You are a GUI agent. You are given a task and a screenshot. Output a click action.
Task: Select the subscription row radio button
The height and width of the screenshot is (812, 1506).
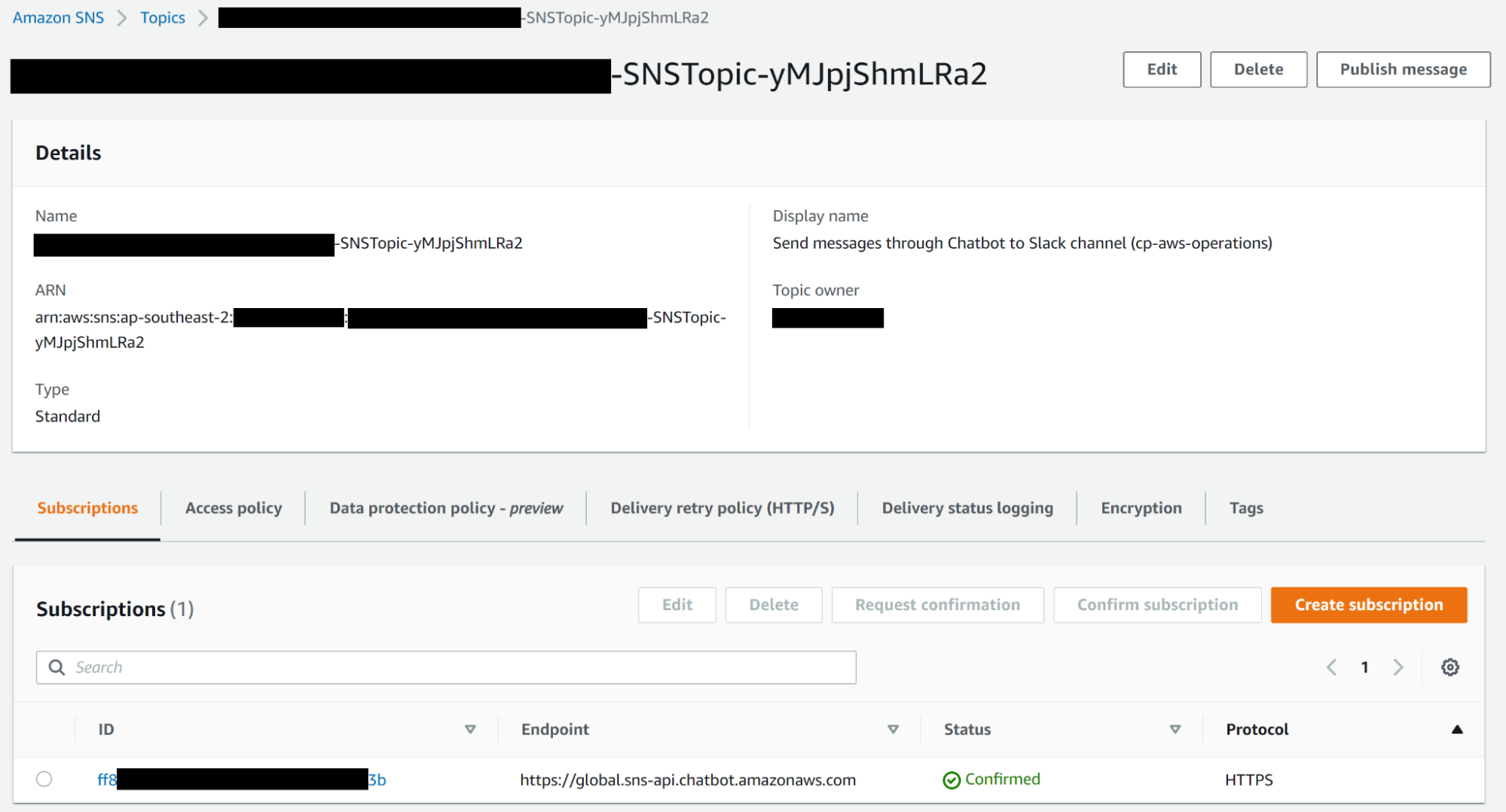pos(44,779)
